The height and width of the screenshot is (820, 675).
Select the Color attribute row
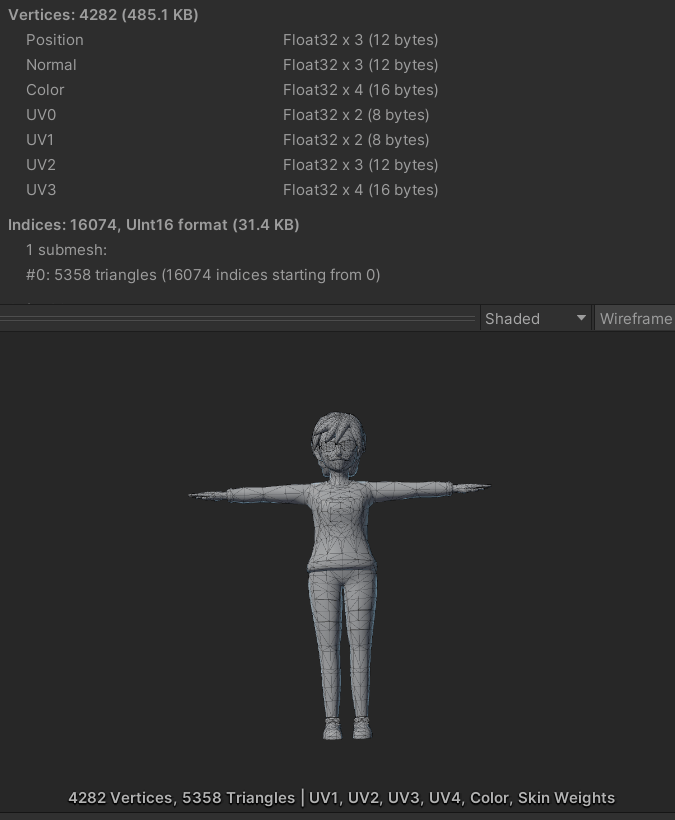(x=45, y=90)
